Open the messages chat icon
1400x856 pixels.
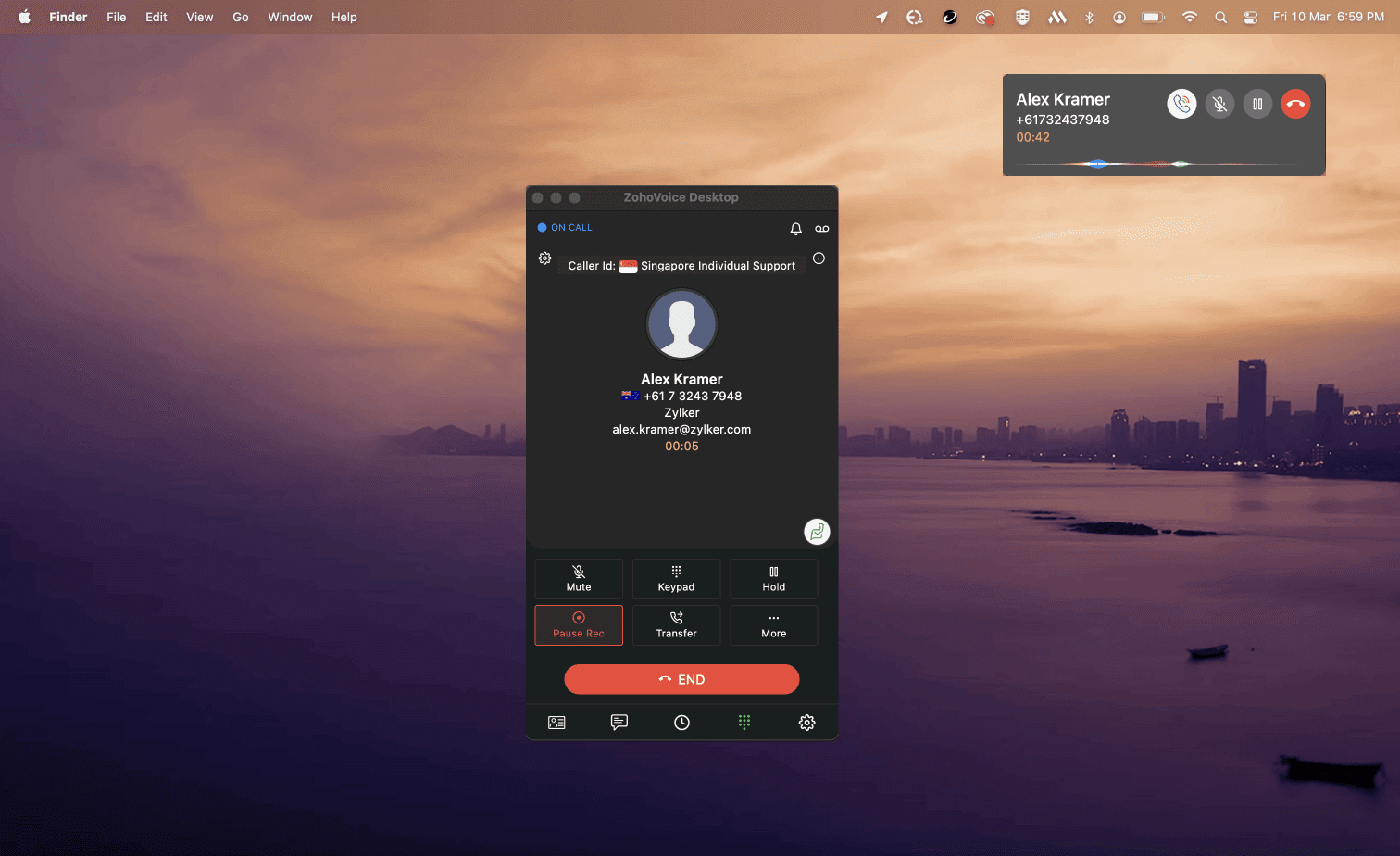pyautogui.click(x=619, y=723)
